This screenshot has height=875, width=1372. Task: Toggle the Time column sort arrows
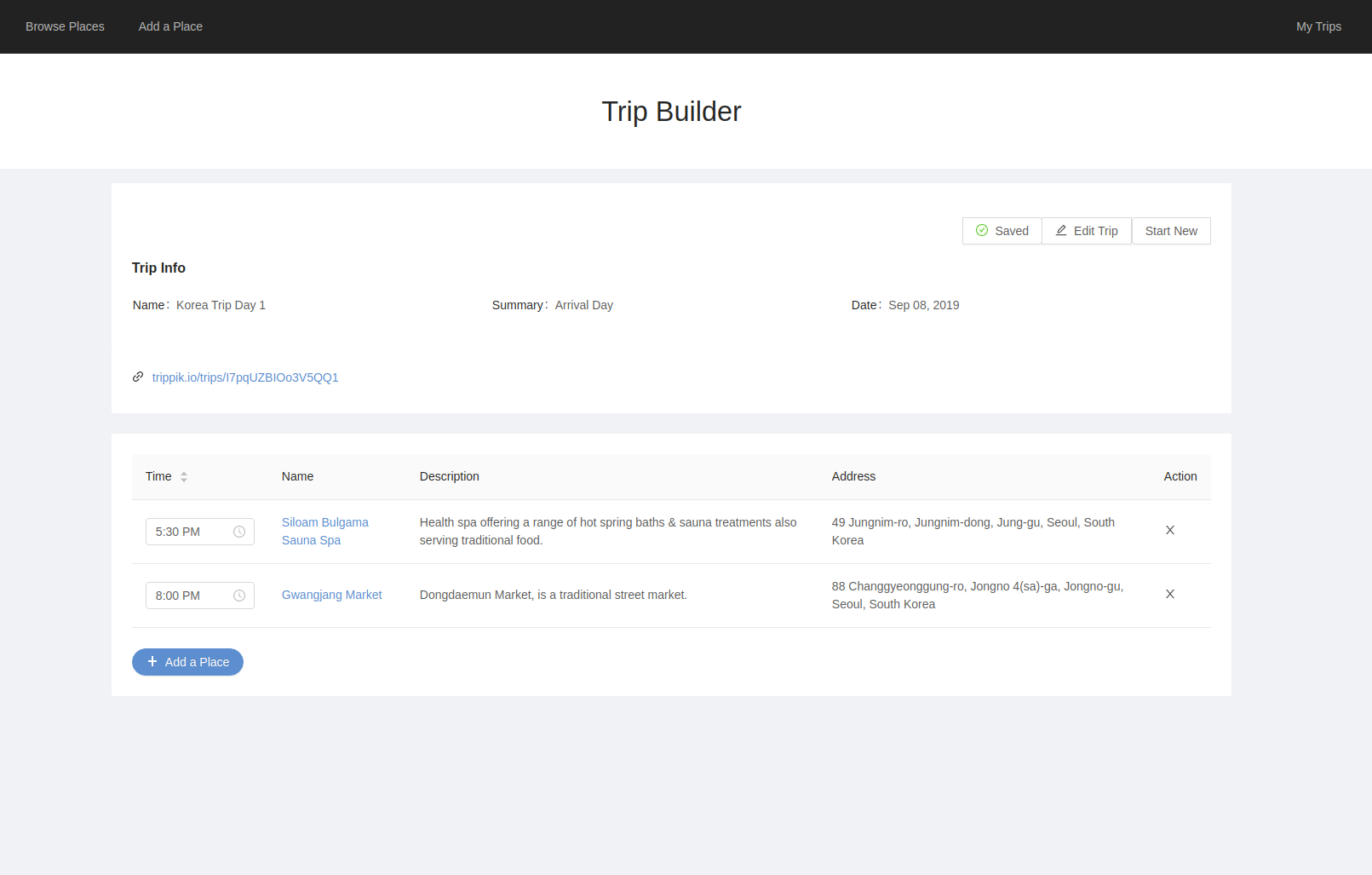(x=184, y=476)
